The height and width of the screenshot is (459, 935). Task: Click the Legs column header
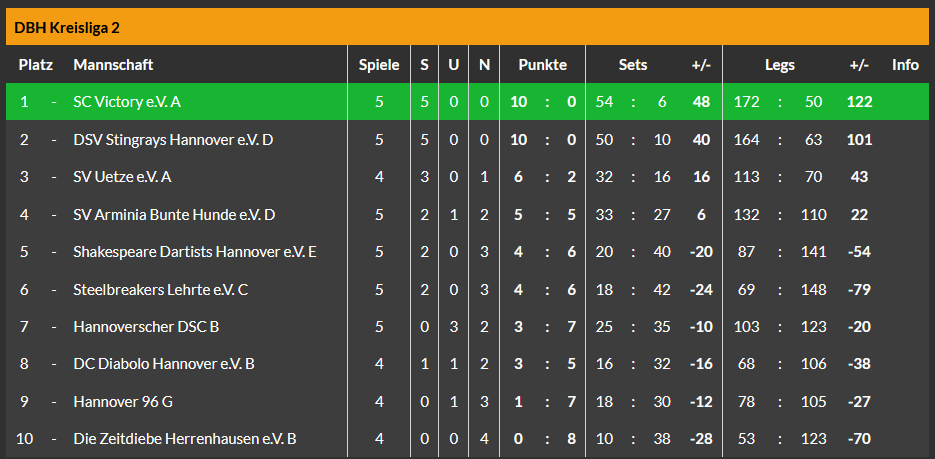780,65
